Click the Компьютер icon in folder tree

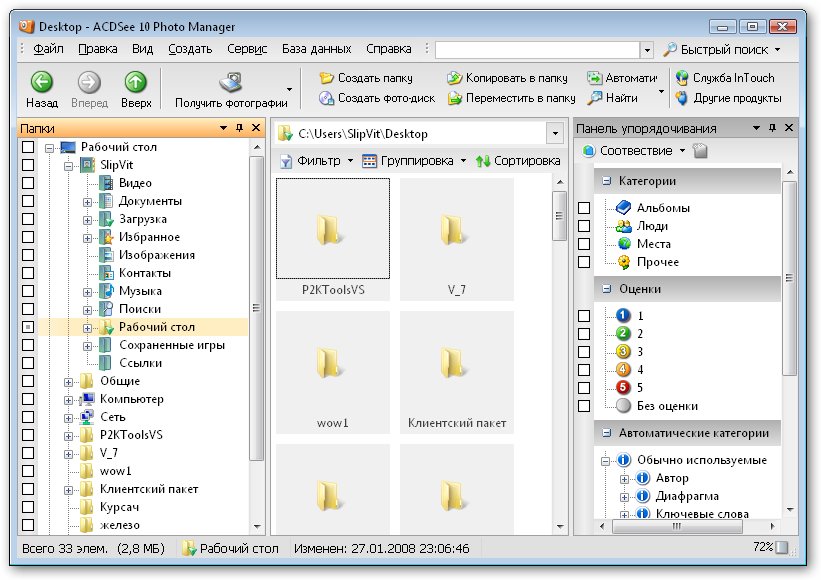point(87,399)
